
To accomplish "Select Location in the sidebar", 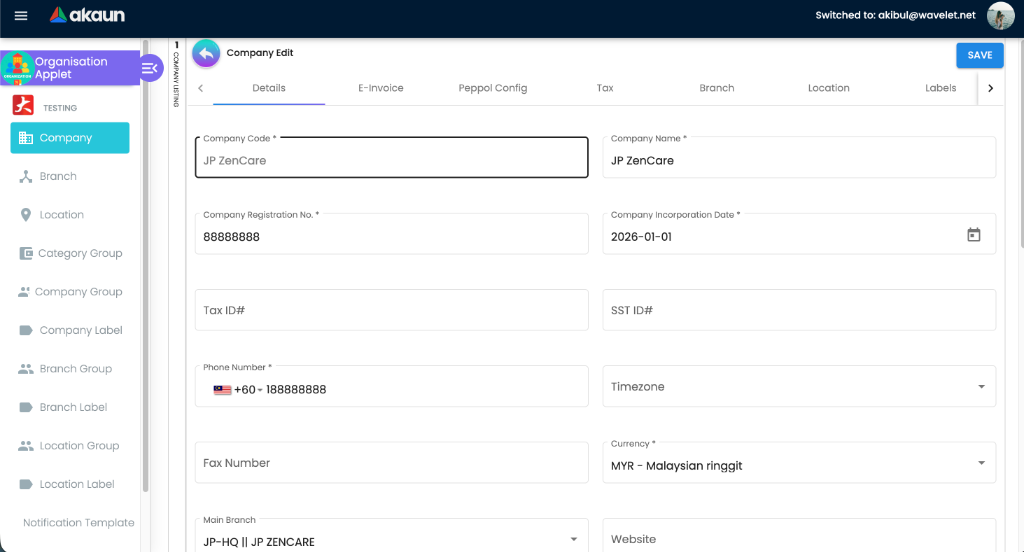I will point(70,215).
